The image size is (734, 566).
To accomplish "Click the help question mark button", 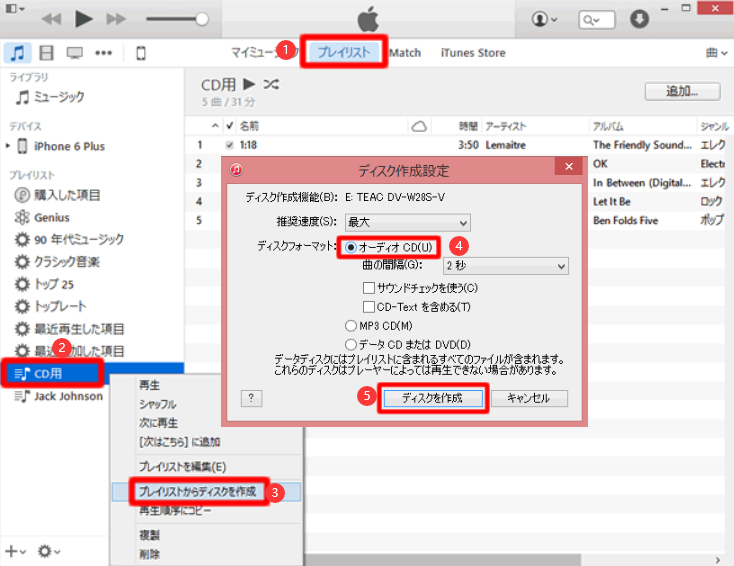I will (x=251, y=398).
